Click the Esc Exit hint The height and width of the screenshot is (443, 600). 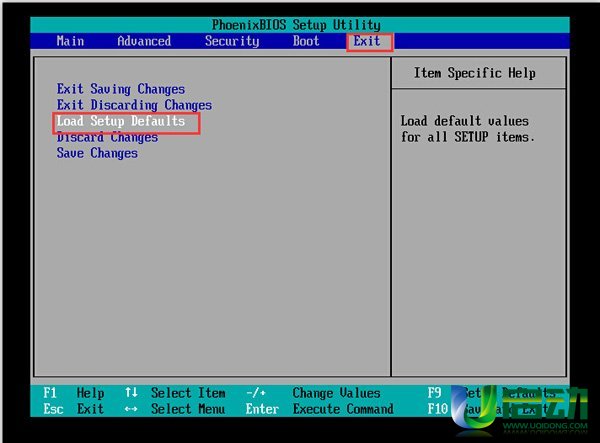[x=73, y=409]
